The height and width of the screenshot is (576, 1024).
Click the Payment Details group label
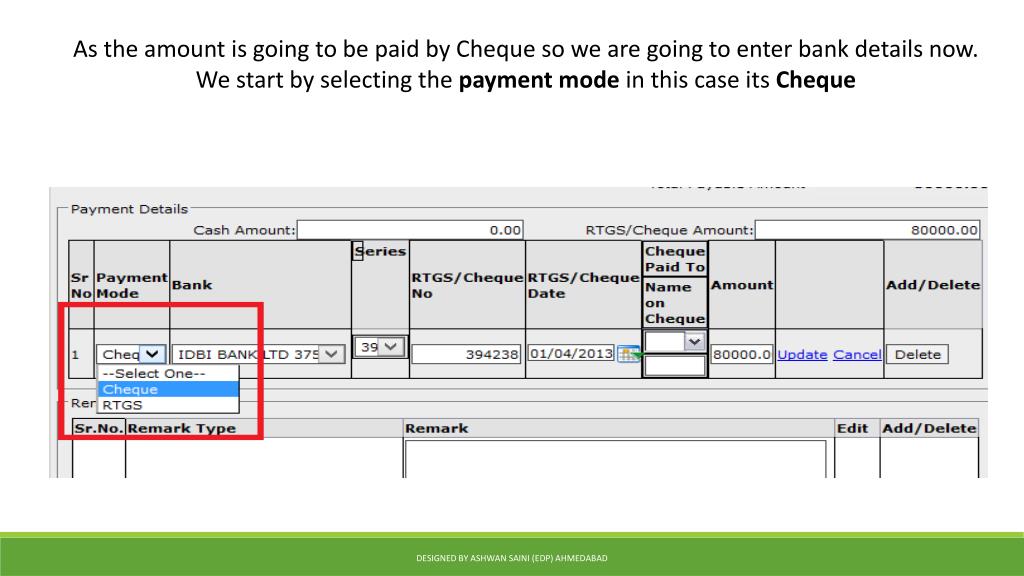[129, 209]
